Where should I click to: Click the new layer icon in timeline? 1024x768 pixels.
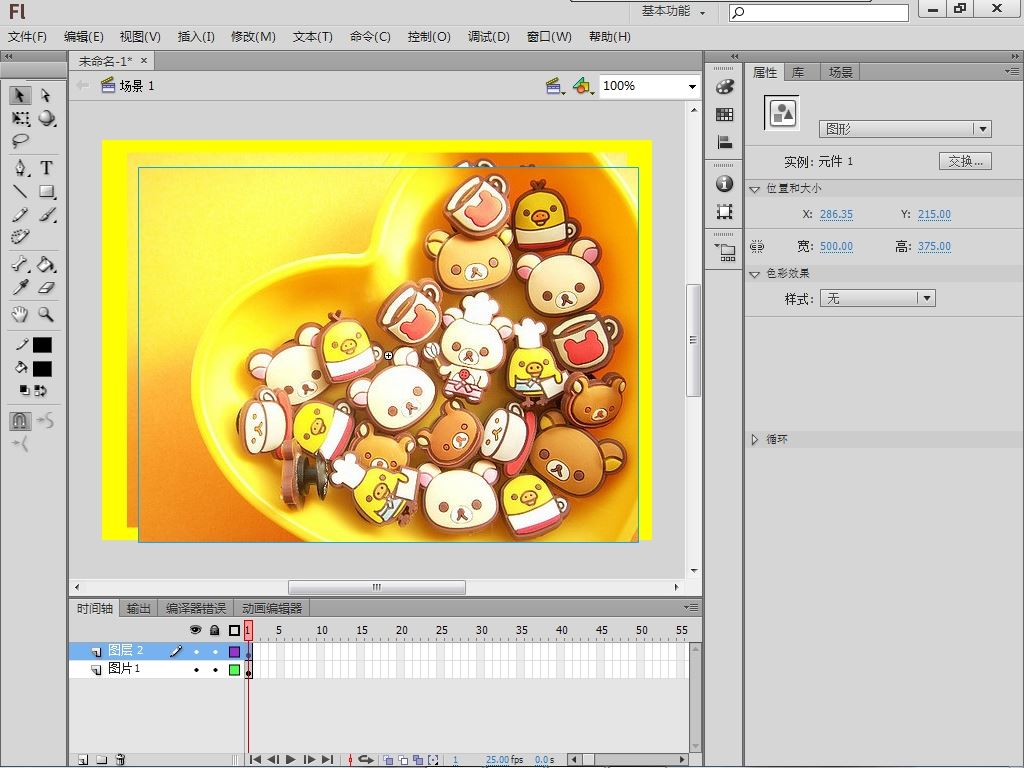coord(83,760)
